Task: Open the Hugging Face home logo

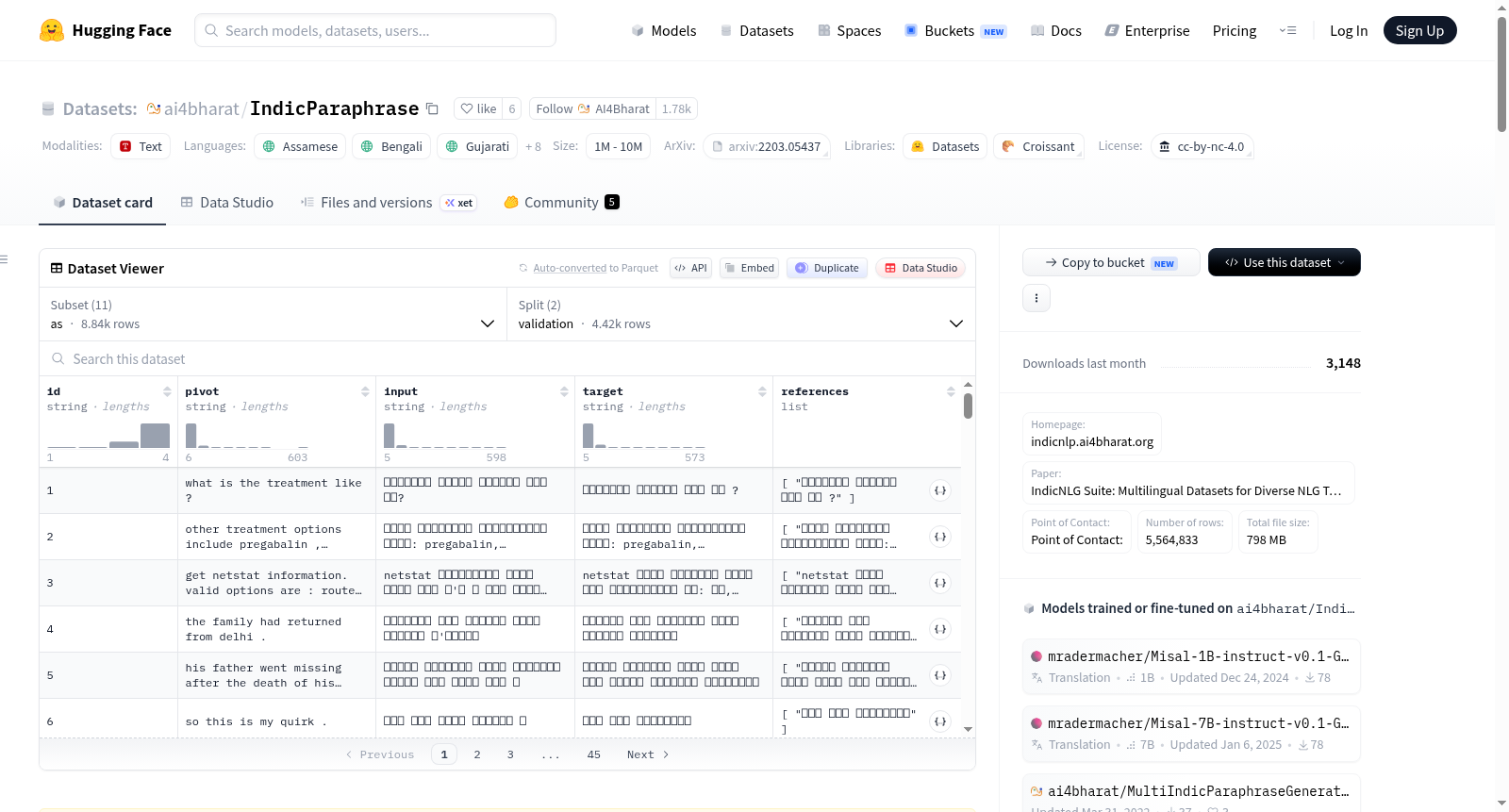Action: click(x=106, y=30)
